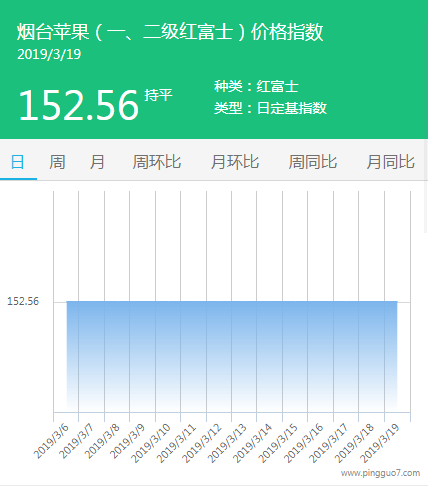This screenshot has width=428, height=486.
Task: Click the y-axis label 152.56
Action: (x=23, y=301)
